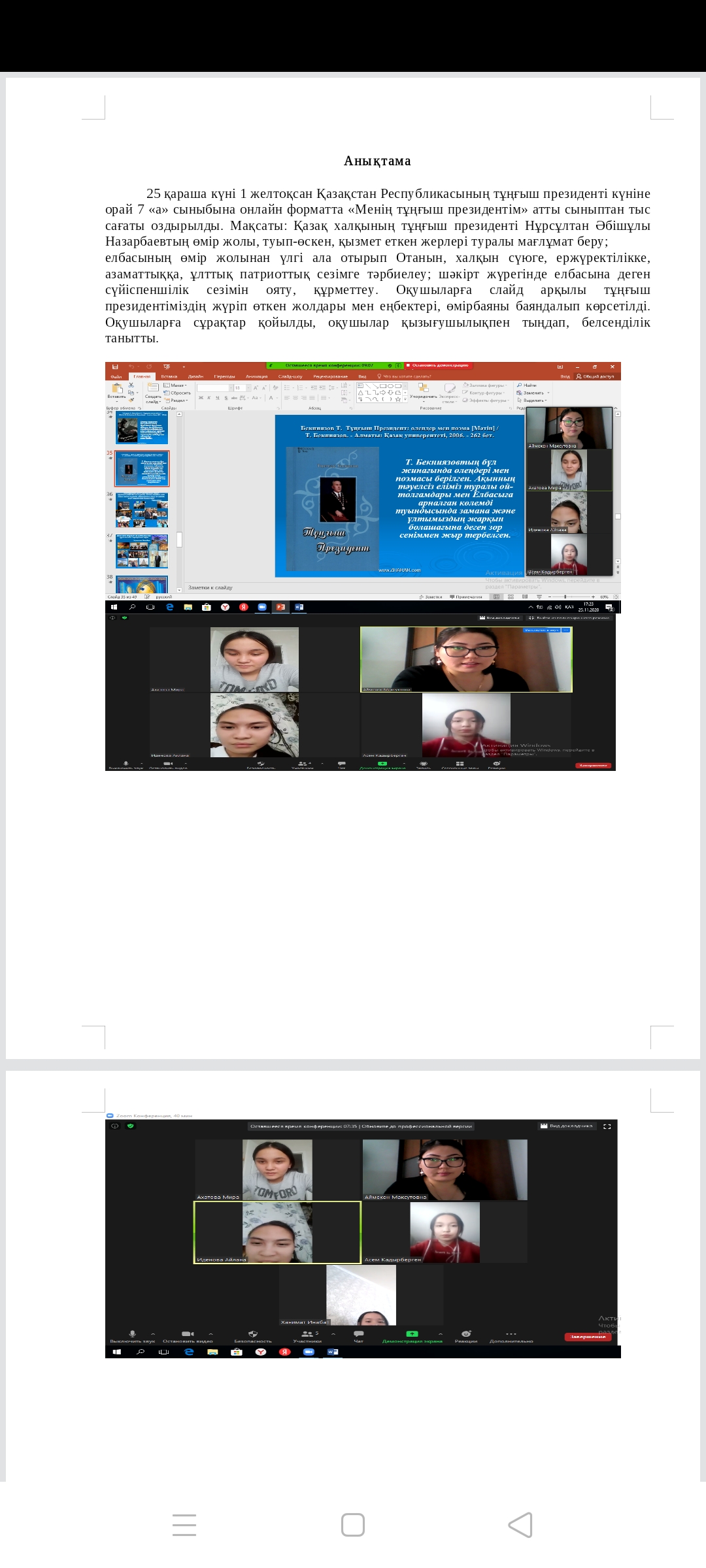This screenshot has height=1568, width=706.
Task: Toggle Выключить звук microphone in the bottom Zoom window
Action: [x=133, y=1337]
